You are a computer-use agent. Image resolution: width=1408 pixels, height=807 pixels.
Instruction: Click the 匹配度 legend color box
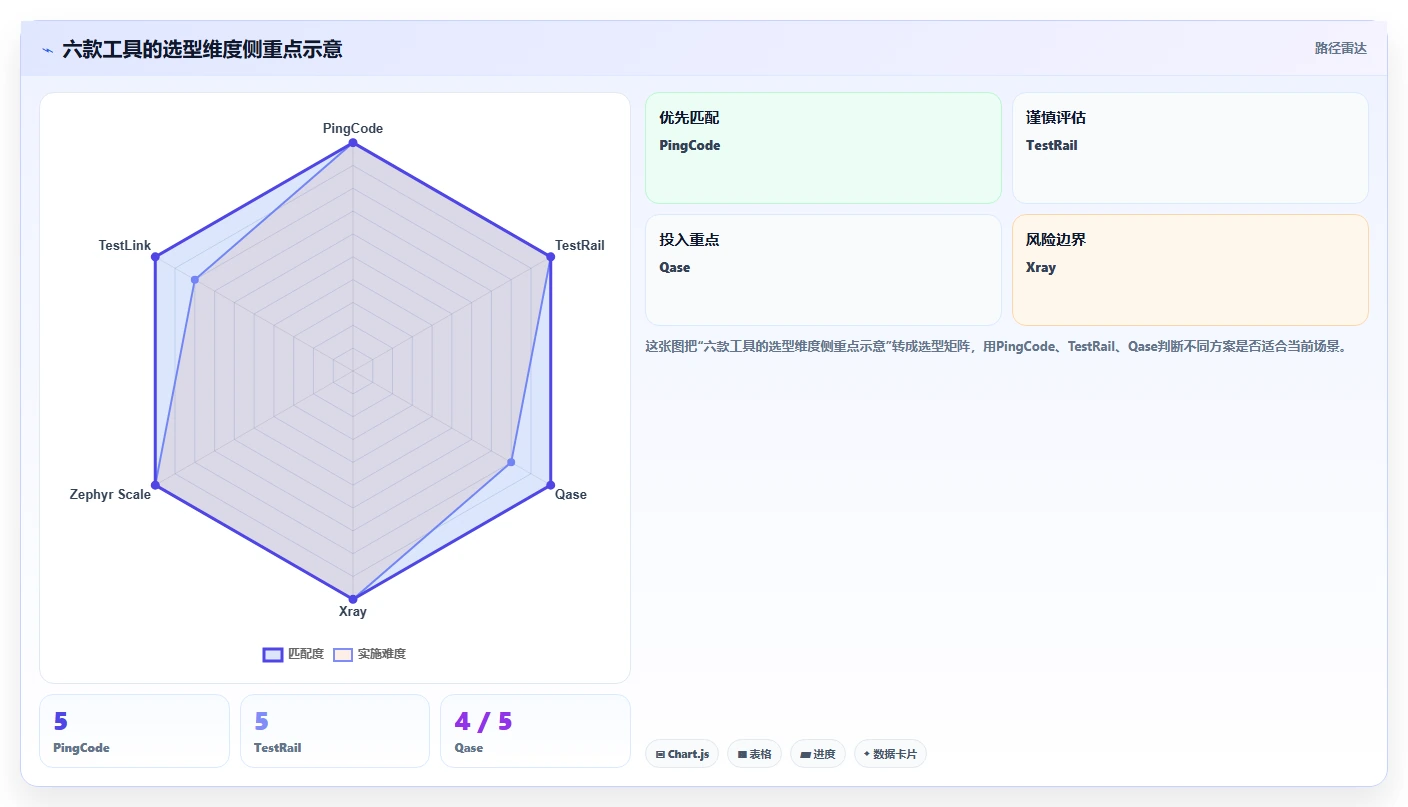273,654
